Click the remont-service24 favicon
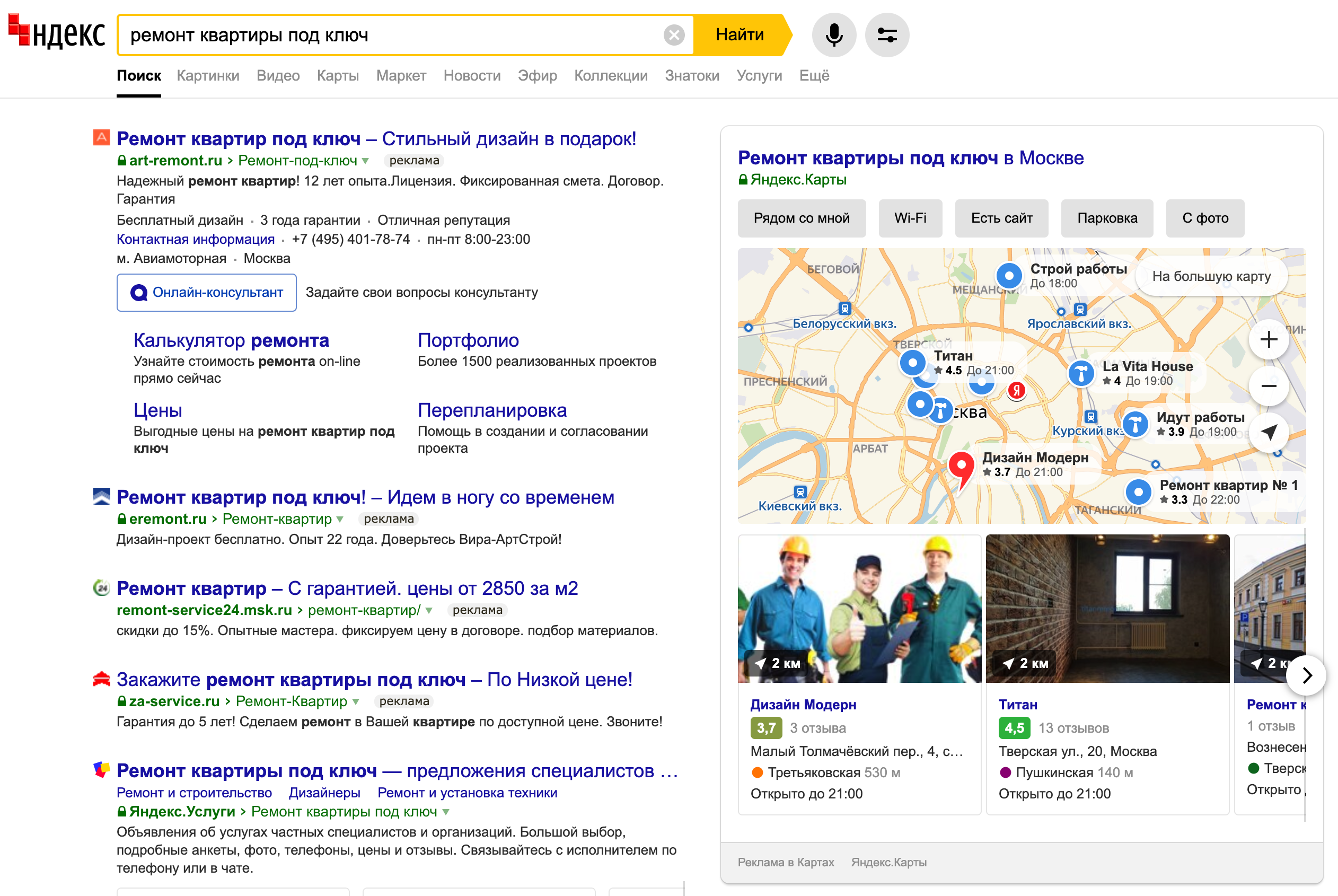 point(102,587)
